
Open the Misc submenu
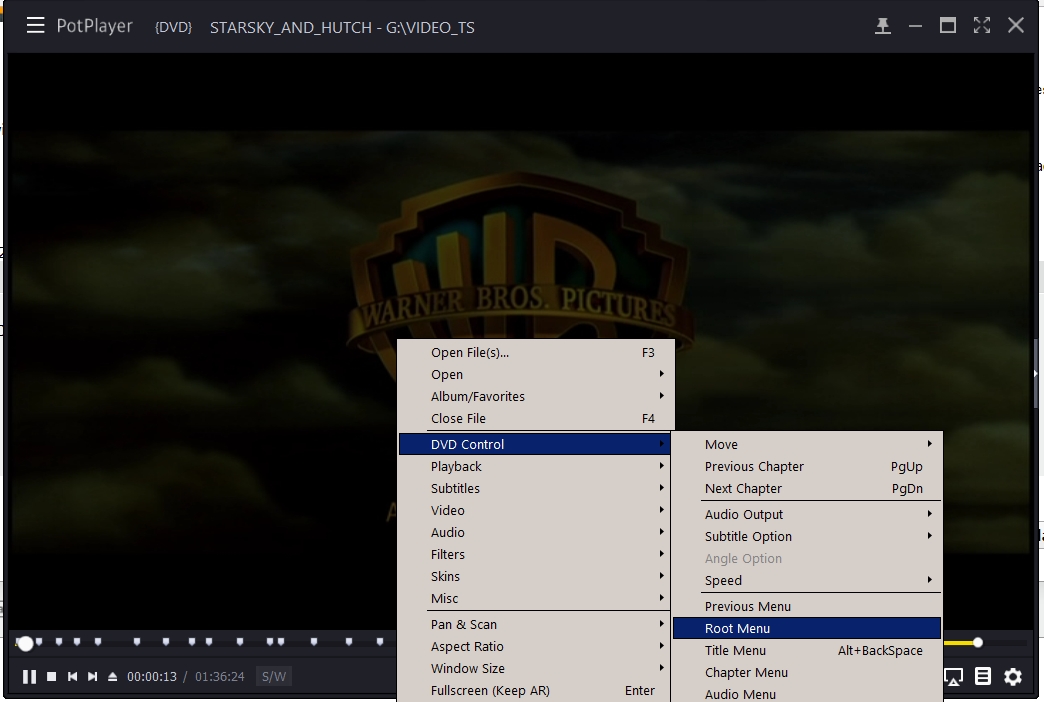[x=537, y=599]
